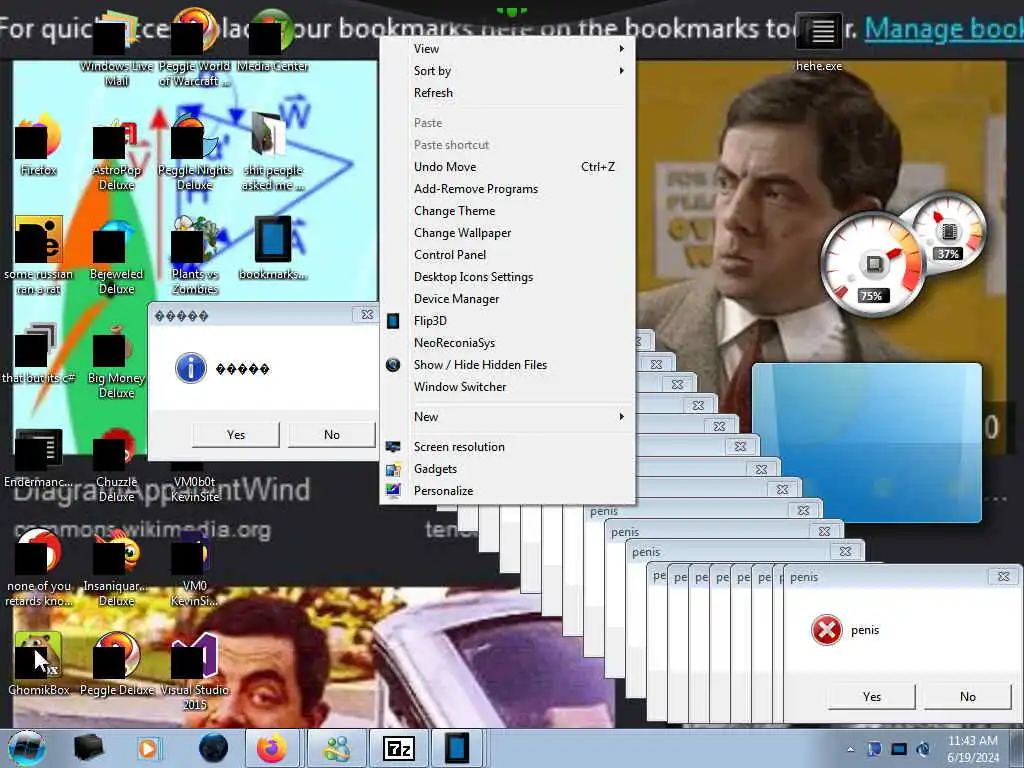This screenshot has width=1024, height=768.
Task: Open Desktop Icons Settings entry
Action: (x=508, y=277)
